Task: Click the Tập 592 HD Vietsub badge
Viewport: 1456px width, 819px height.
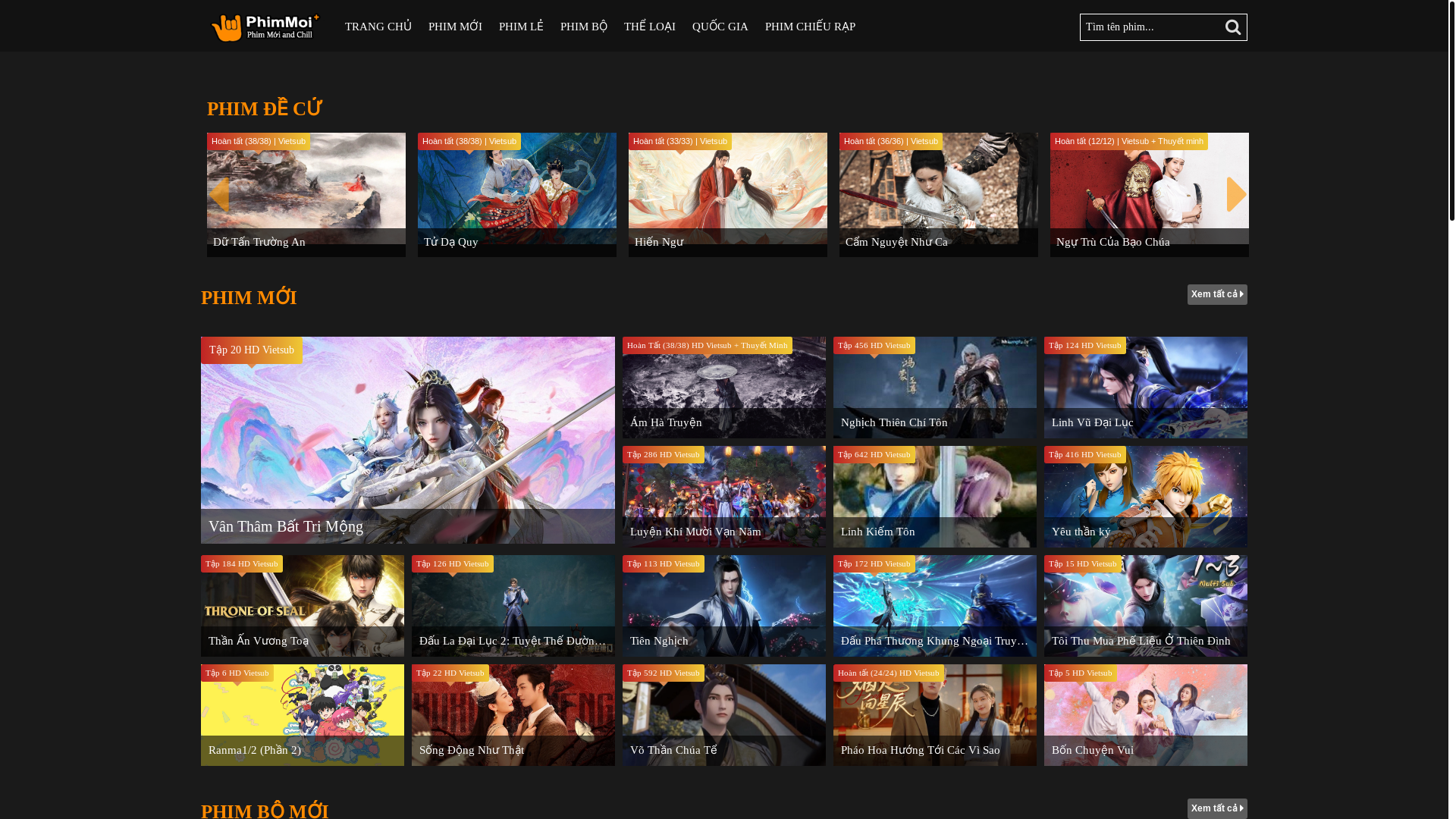Action: click(663, 673)
